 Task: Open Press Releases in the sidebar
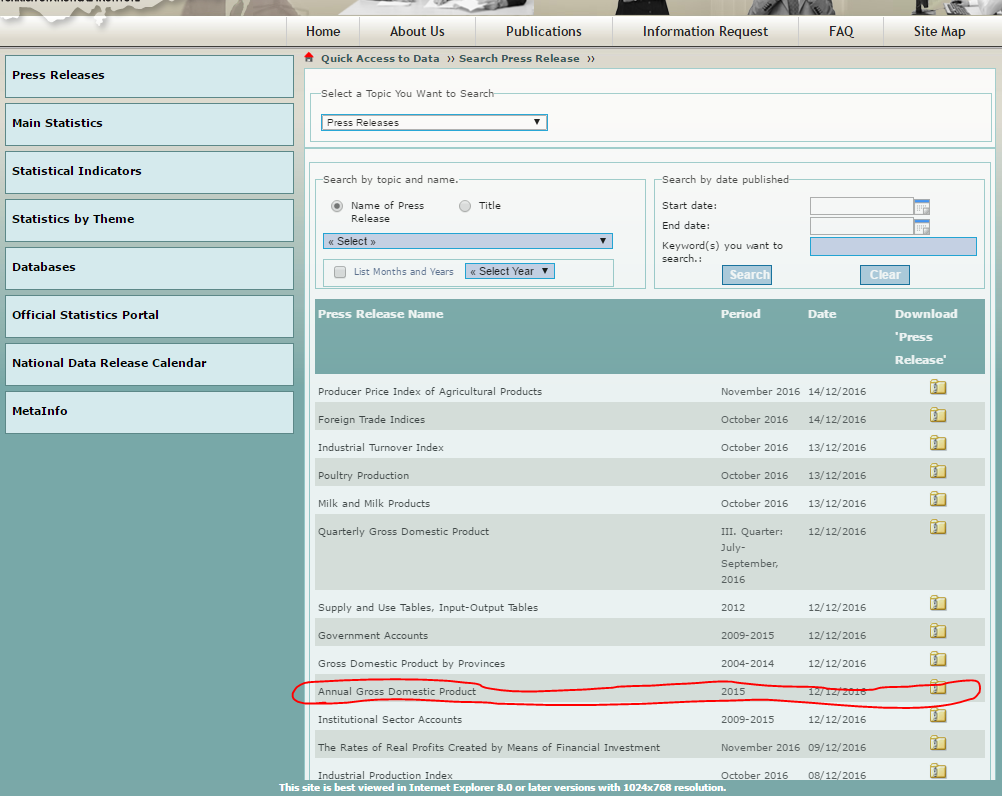pyautogui.click(x=150, y=76)
